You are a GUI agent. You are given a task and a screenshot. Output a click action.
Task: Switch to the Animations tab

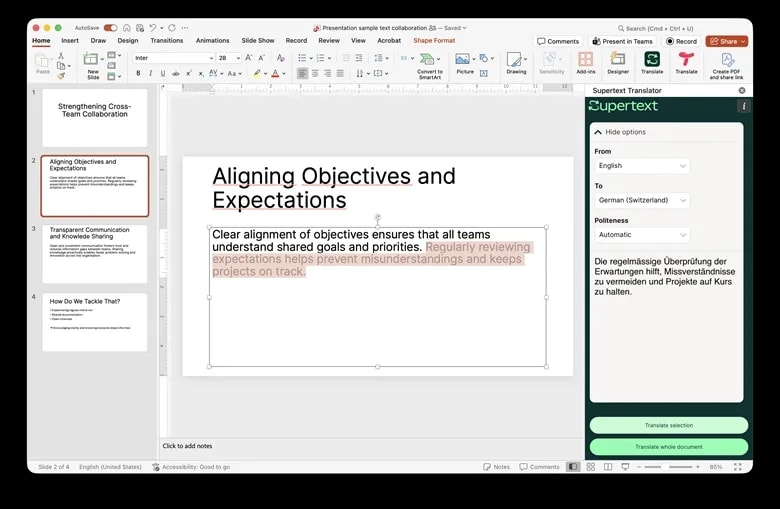(212, 40)
